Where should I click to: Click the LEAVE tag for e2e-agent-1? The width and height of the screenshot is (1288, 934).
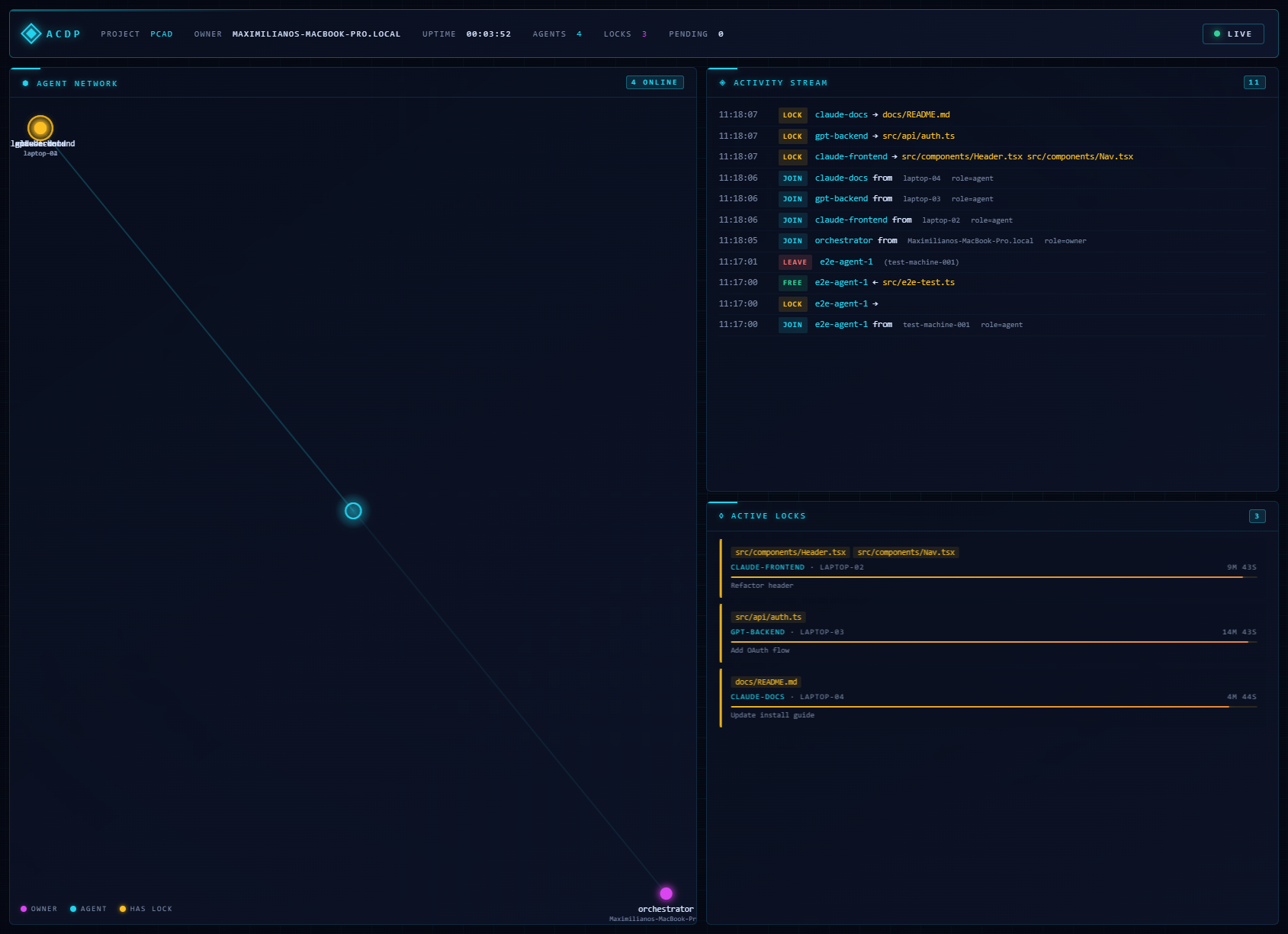(x=795, y=262)
